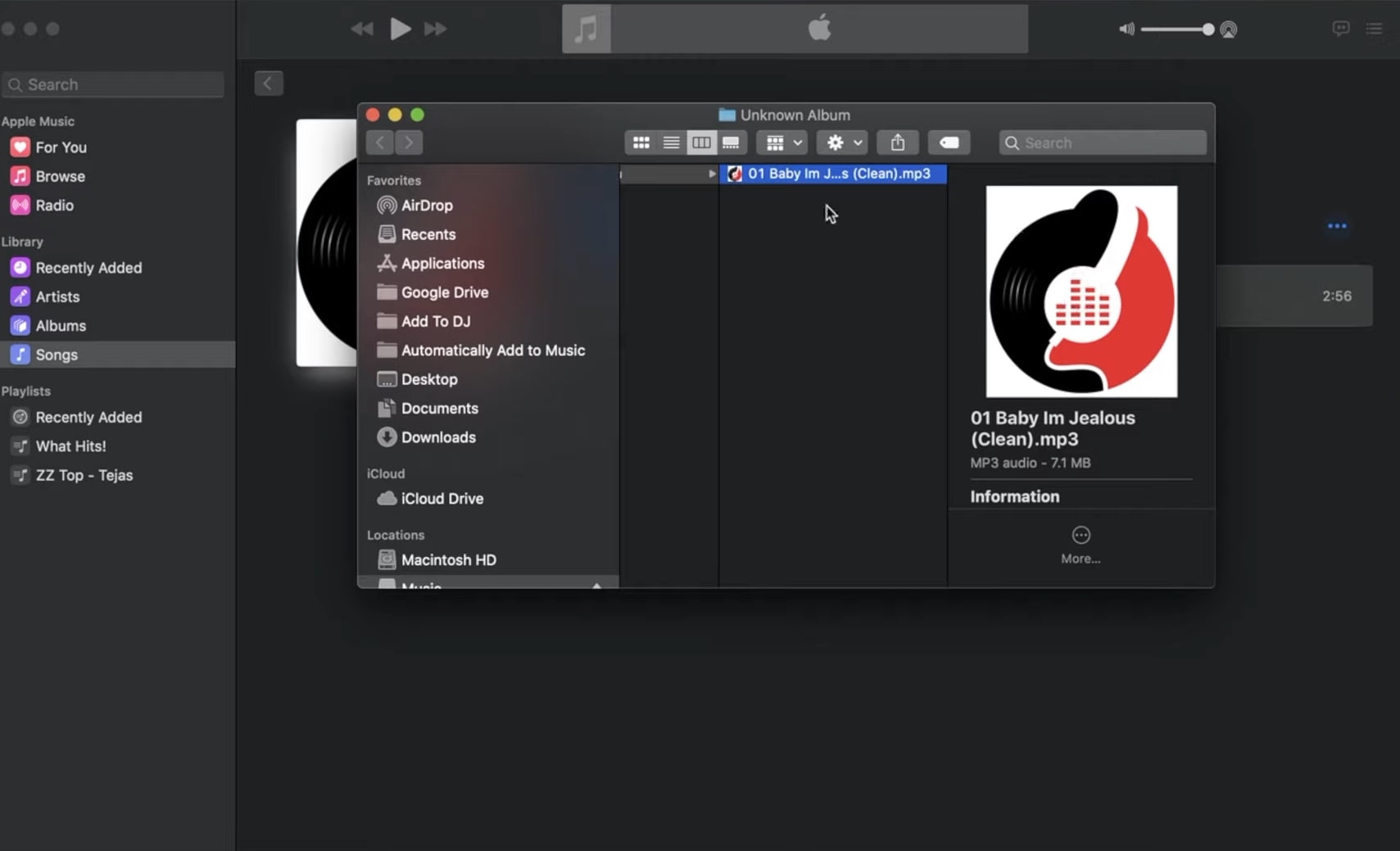
Task: Minimize the Finder window with yellow button
Action: coord(395,115)
